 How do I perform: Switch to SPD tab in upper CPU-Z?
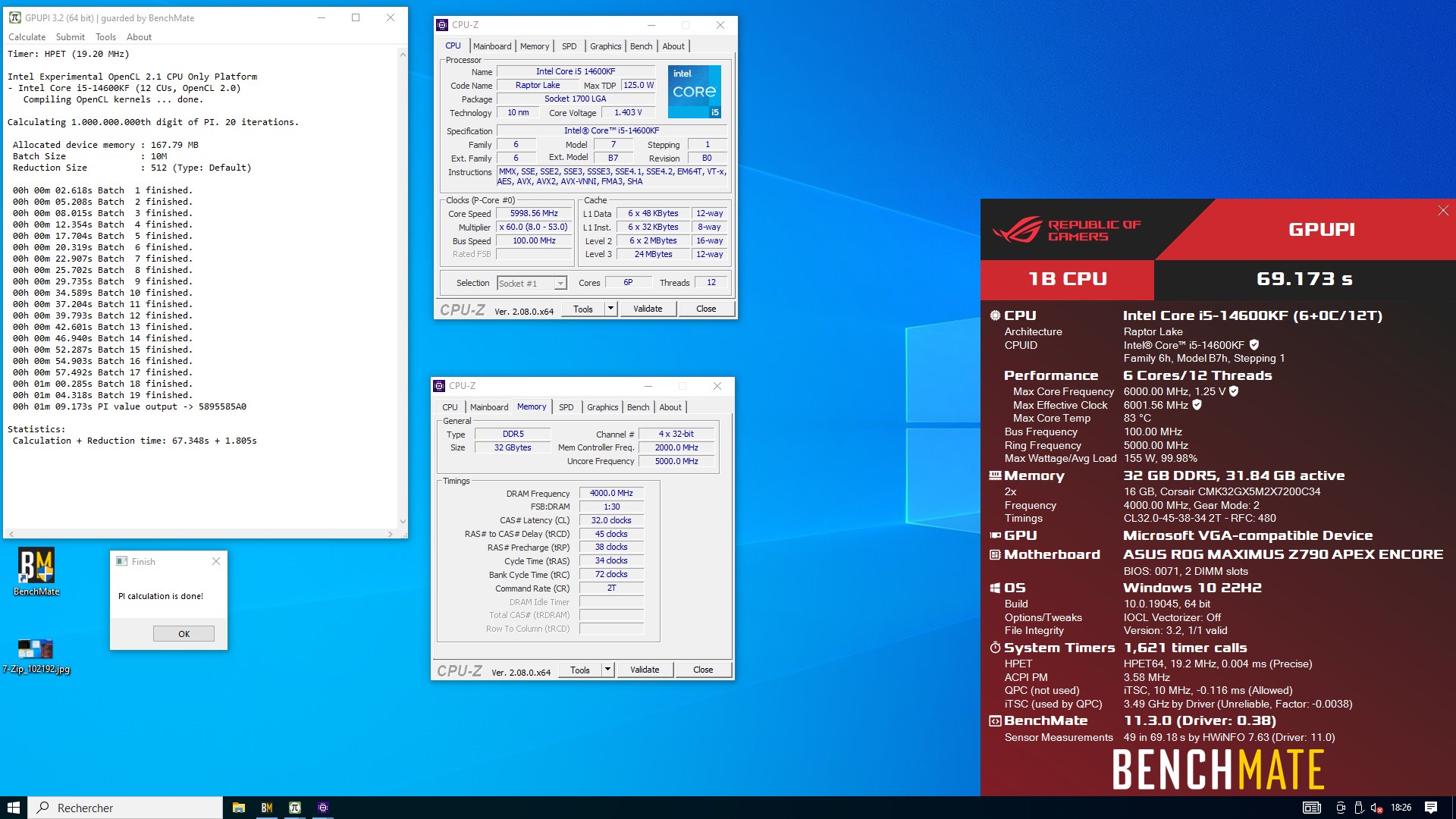(569, 46)
